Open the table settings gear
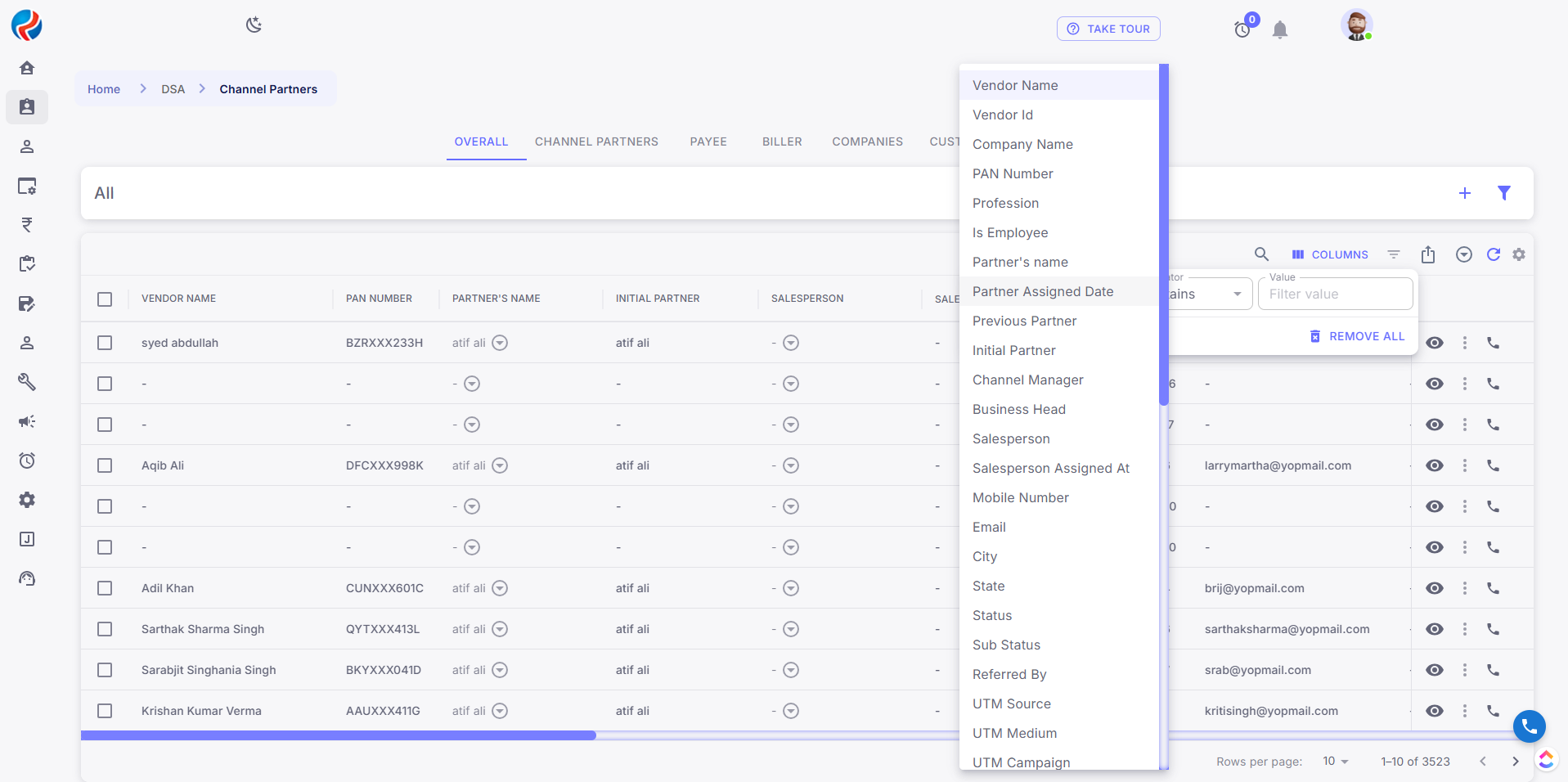The image size is (1568, 782). pyautogui.click(x=1519, y=254)
